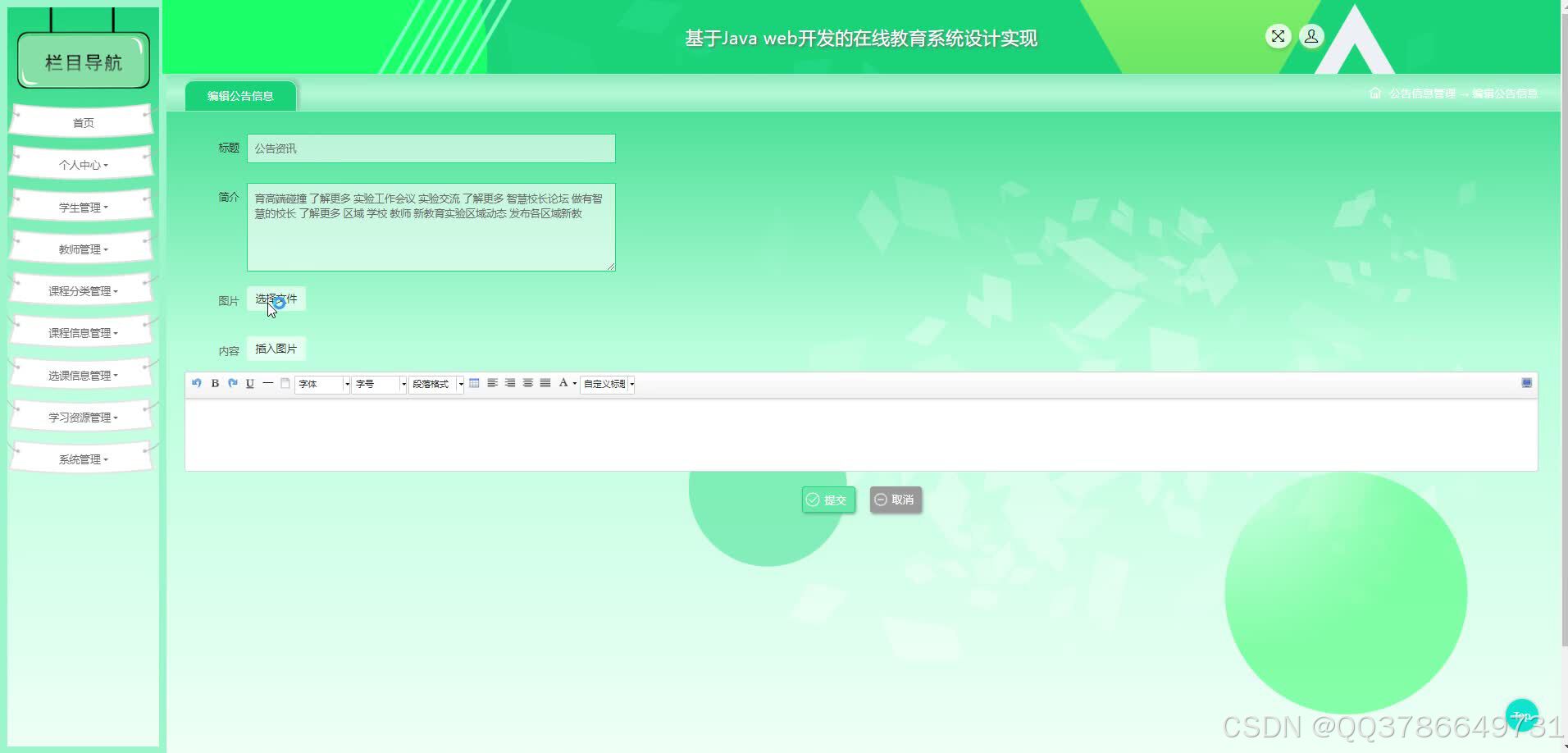Click the 提交 submit button
Screen dimensions: 1568x753
[828, 500]
